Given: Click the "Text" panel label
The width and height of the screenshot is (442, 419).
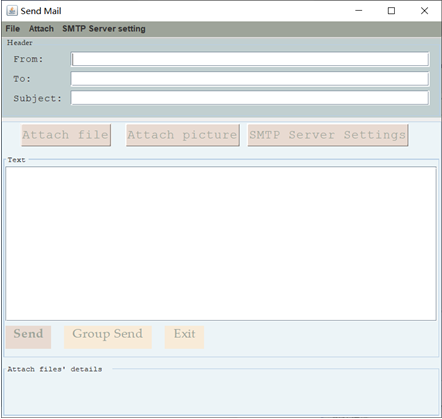Looking at the screenshot, I should (x=16, y=160).
